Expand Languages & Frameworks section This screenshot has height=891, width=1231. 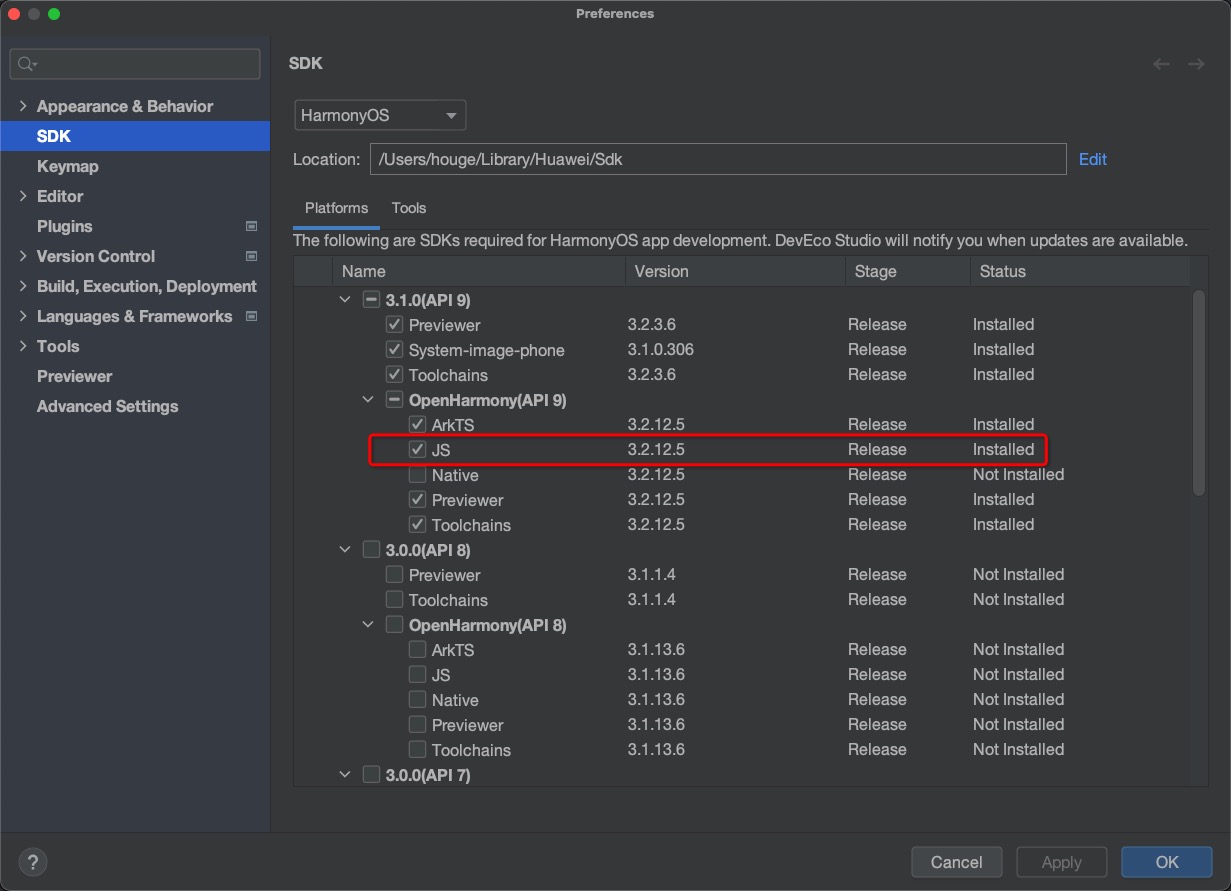[x=23, y=316]
